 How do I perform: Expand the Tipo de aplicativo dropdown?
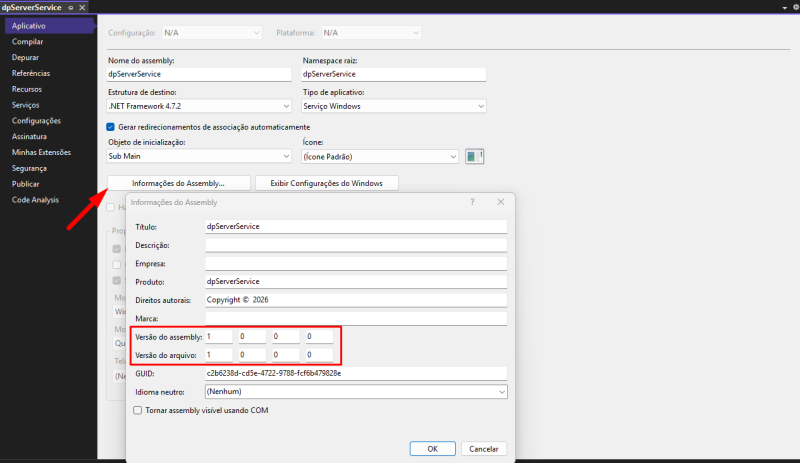(x=393, y=106)
